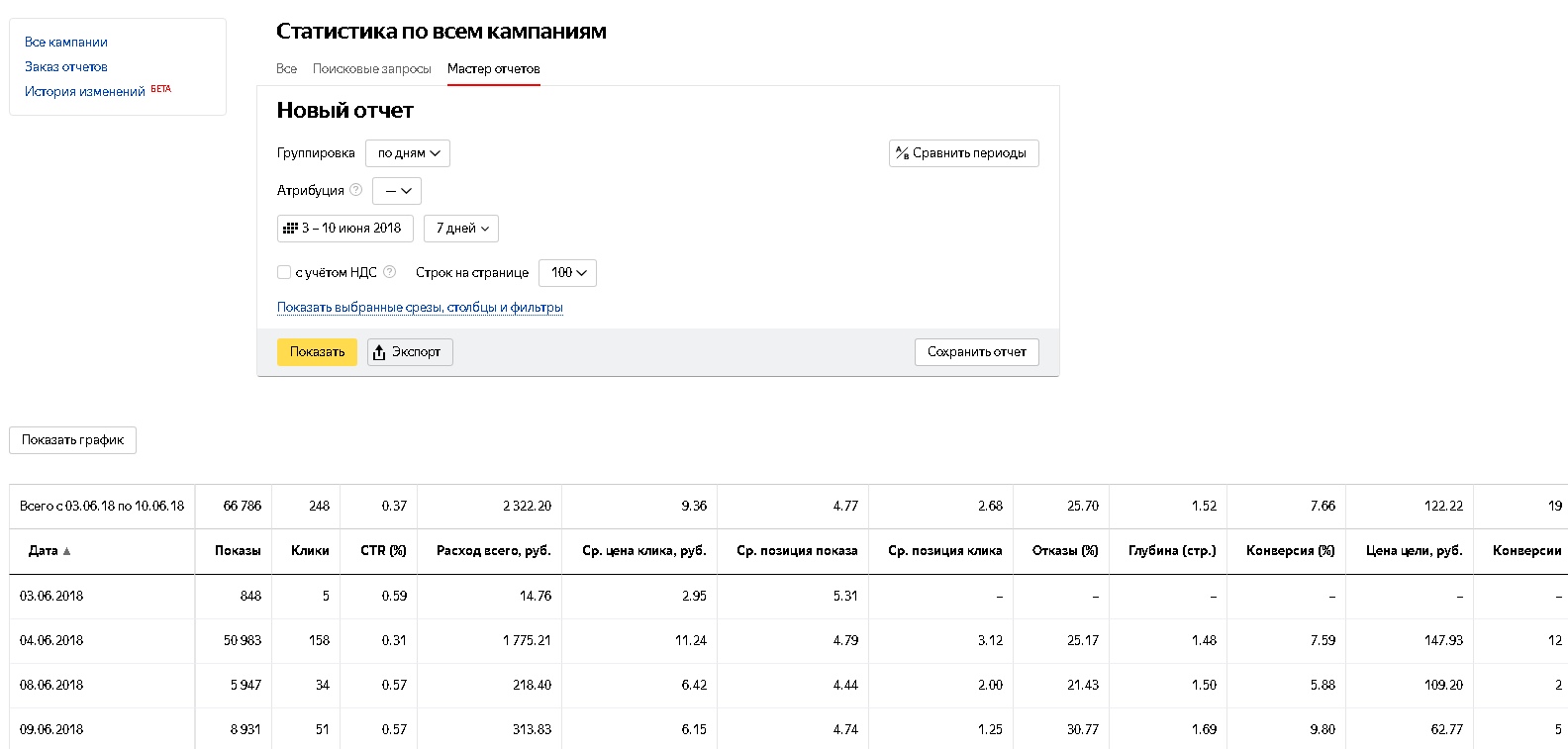Image resolution: width=1568 pixels, height=749 pixels.
Task: Open rows per page '100' dropdown
Action: (x=567, y=273)
